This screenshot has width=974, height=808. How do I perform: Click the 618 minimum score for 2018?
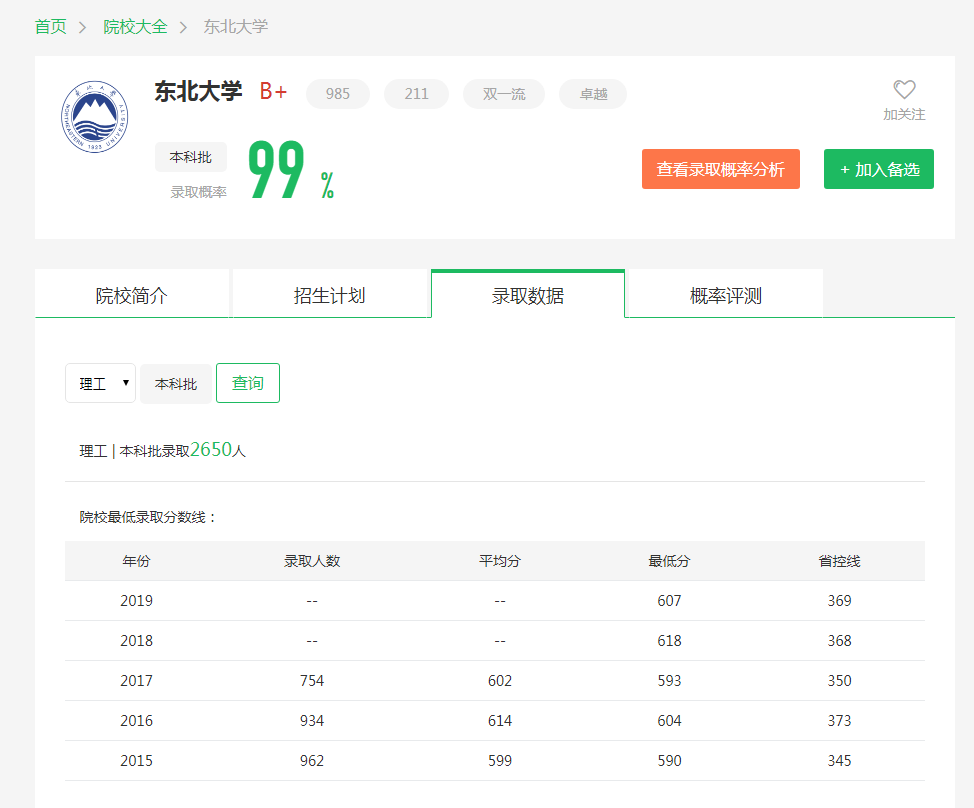[669, 640]
